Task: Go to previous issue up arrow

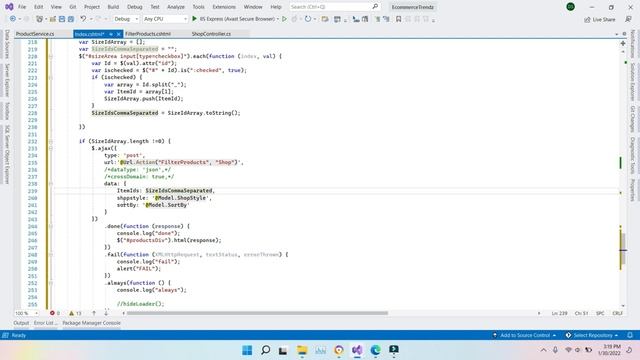Action: [94, 313]
